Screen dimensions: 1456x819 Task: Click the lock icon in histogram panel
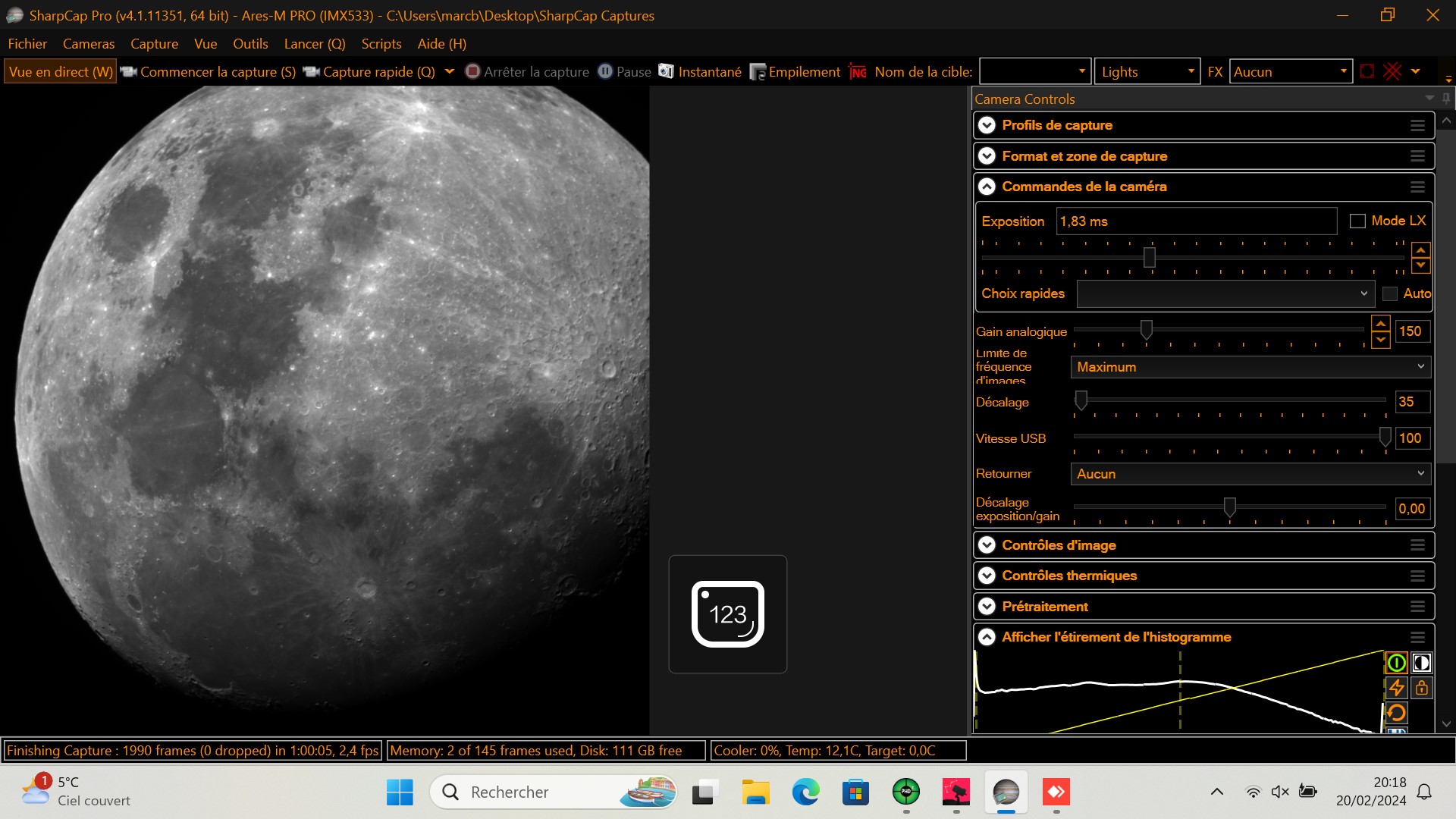(1422, 688)
